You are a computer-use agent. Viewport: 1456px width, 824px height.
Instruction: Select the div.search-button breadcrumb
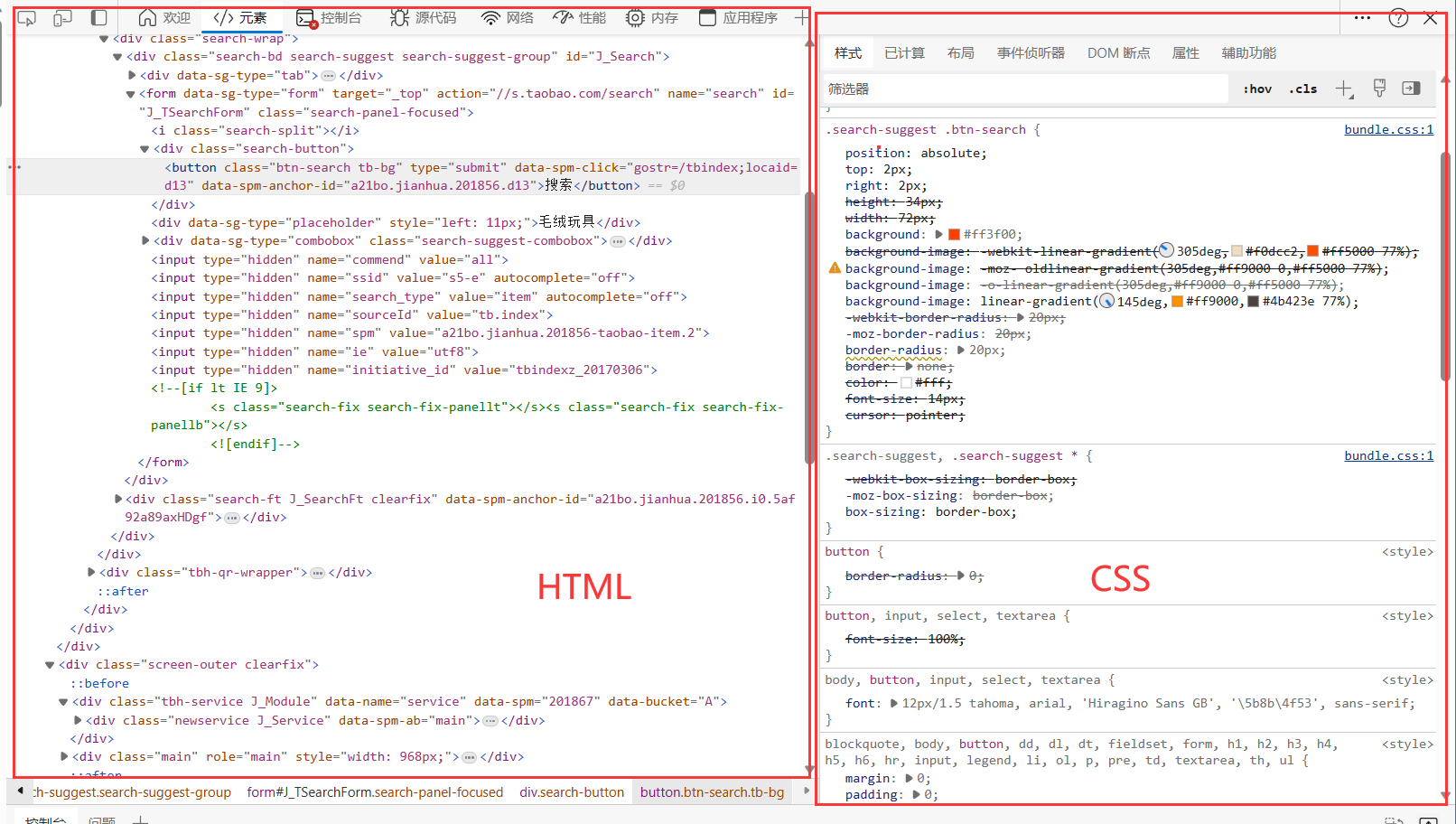[572, 792]
